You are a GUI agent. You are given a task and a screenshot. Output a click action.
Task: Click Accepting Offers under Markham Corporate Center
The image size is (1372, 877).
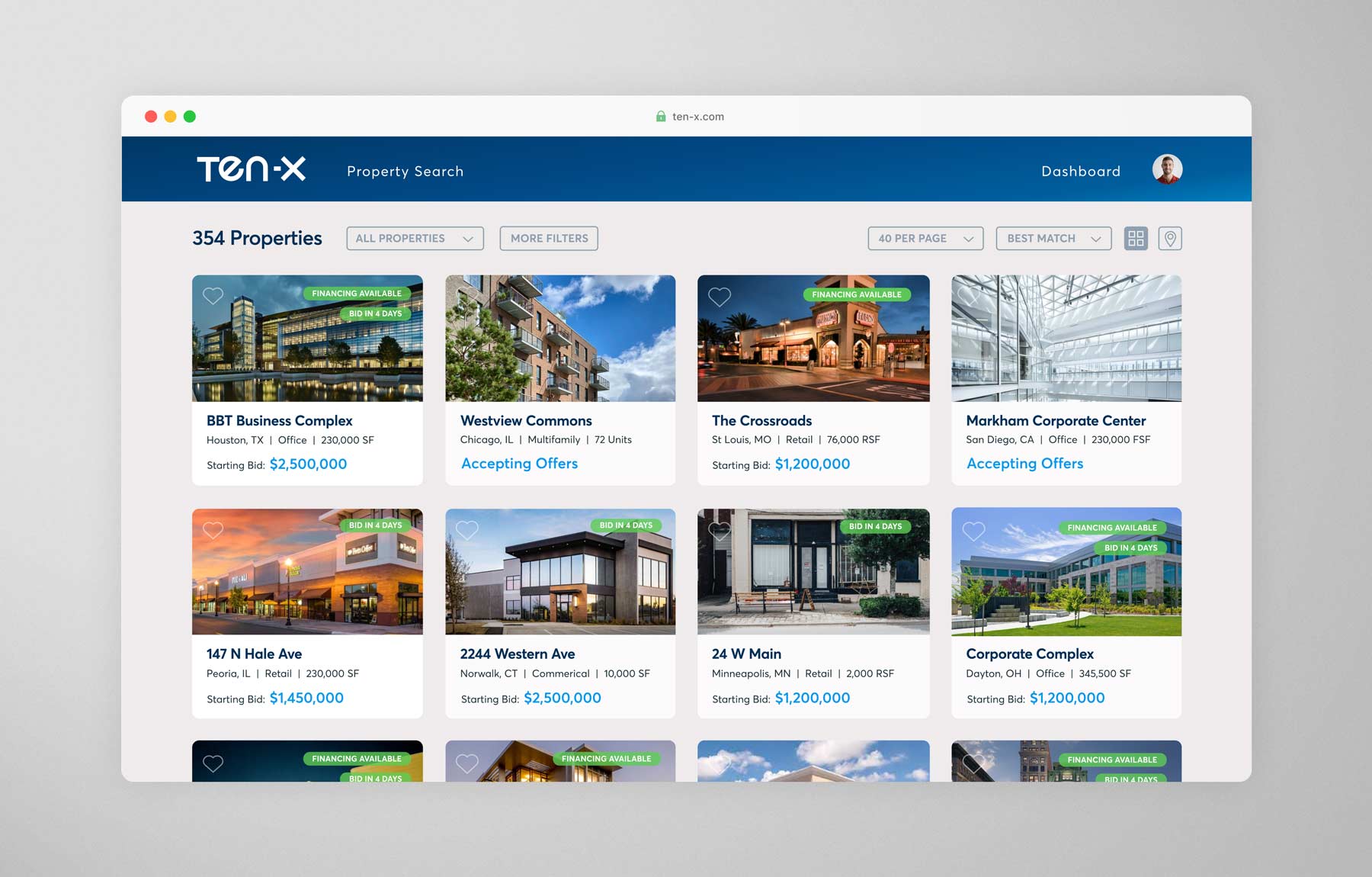point(1024,464)
